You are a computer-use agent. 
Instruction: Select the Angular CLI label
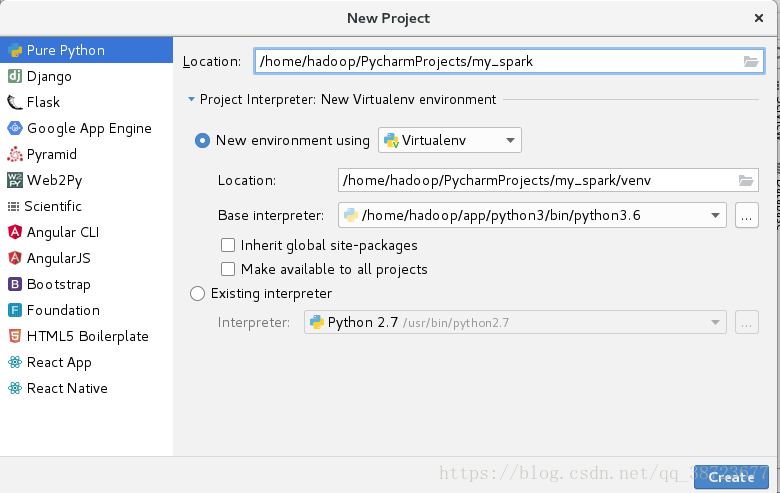(x=63, y=232)
